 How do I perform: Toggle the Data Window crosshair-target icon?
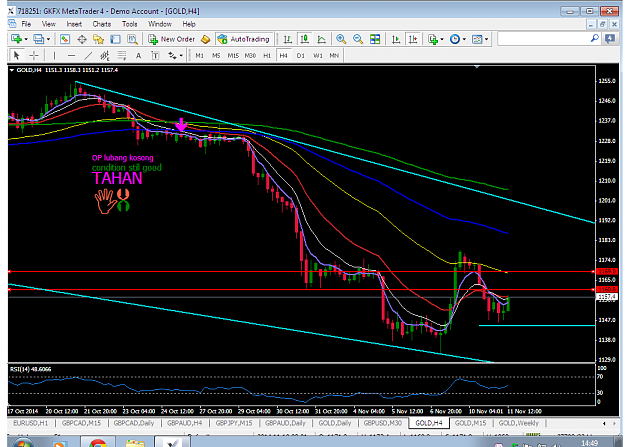(82, 39)
